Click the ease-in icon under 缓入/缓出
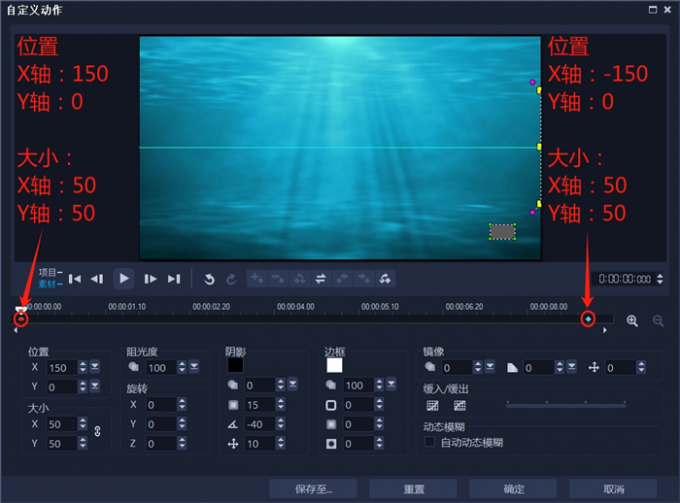680x503 pixels. tap(432, 405)
